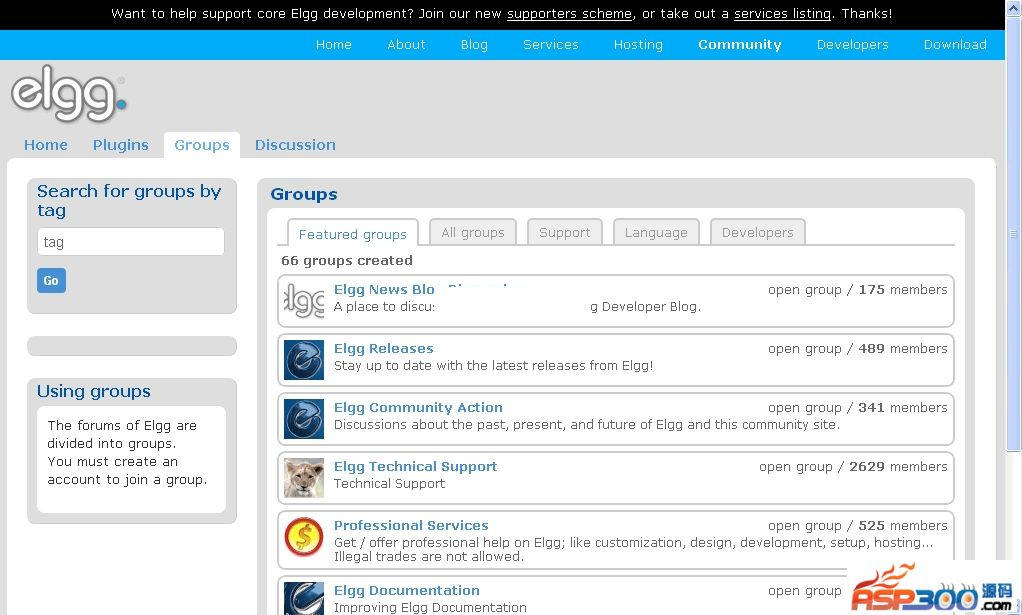
Task: Click the 'Groups' panel heading
Action: 304,194
